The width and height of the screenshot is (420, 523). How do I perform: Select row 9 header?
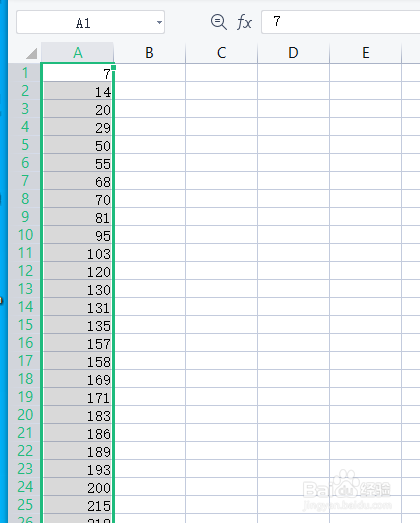[x=25, y=217]
